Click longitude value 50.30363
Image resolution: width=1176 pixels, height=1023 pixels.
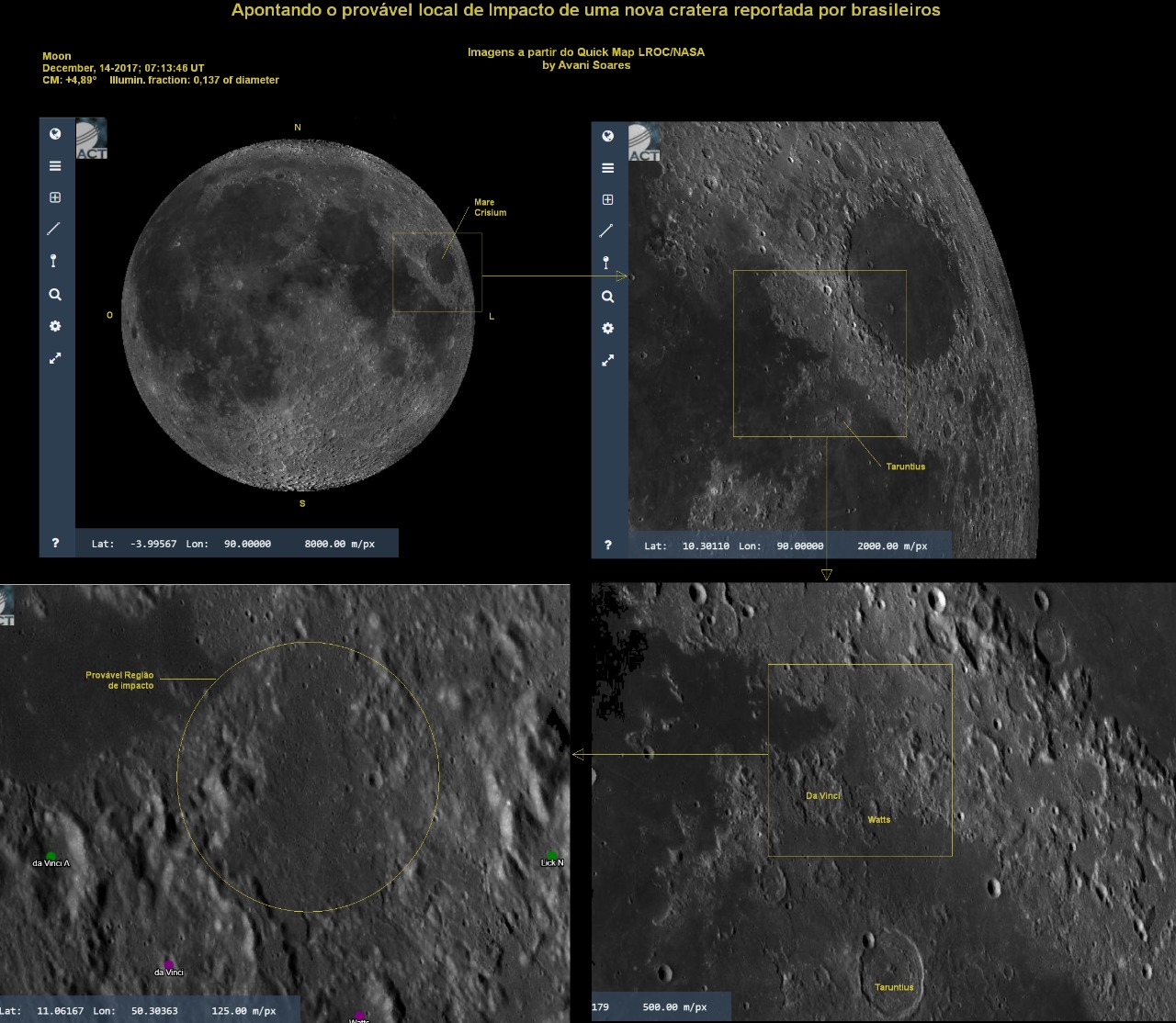coord(154,1010)
